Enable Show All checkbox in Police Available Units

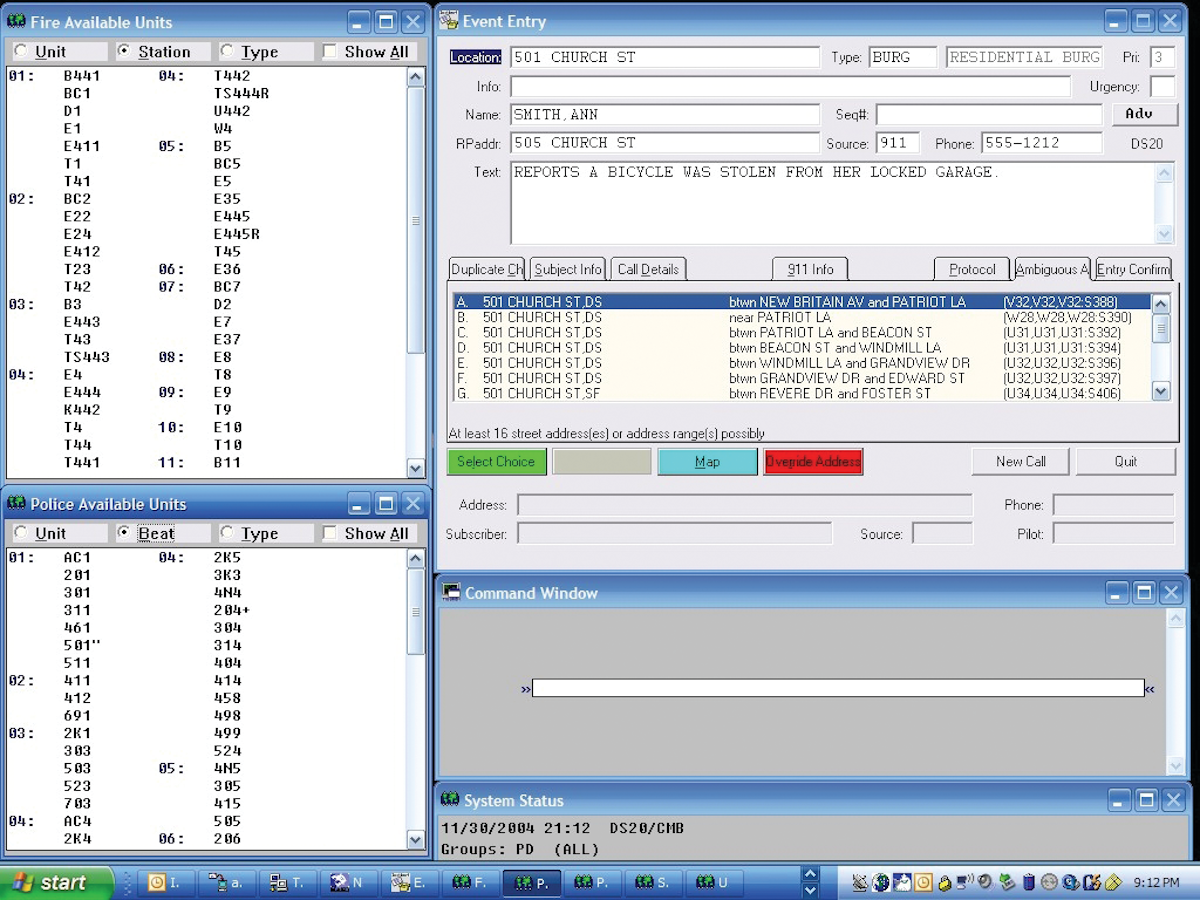[x=330, y=534]
